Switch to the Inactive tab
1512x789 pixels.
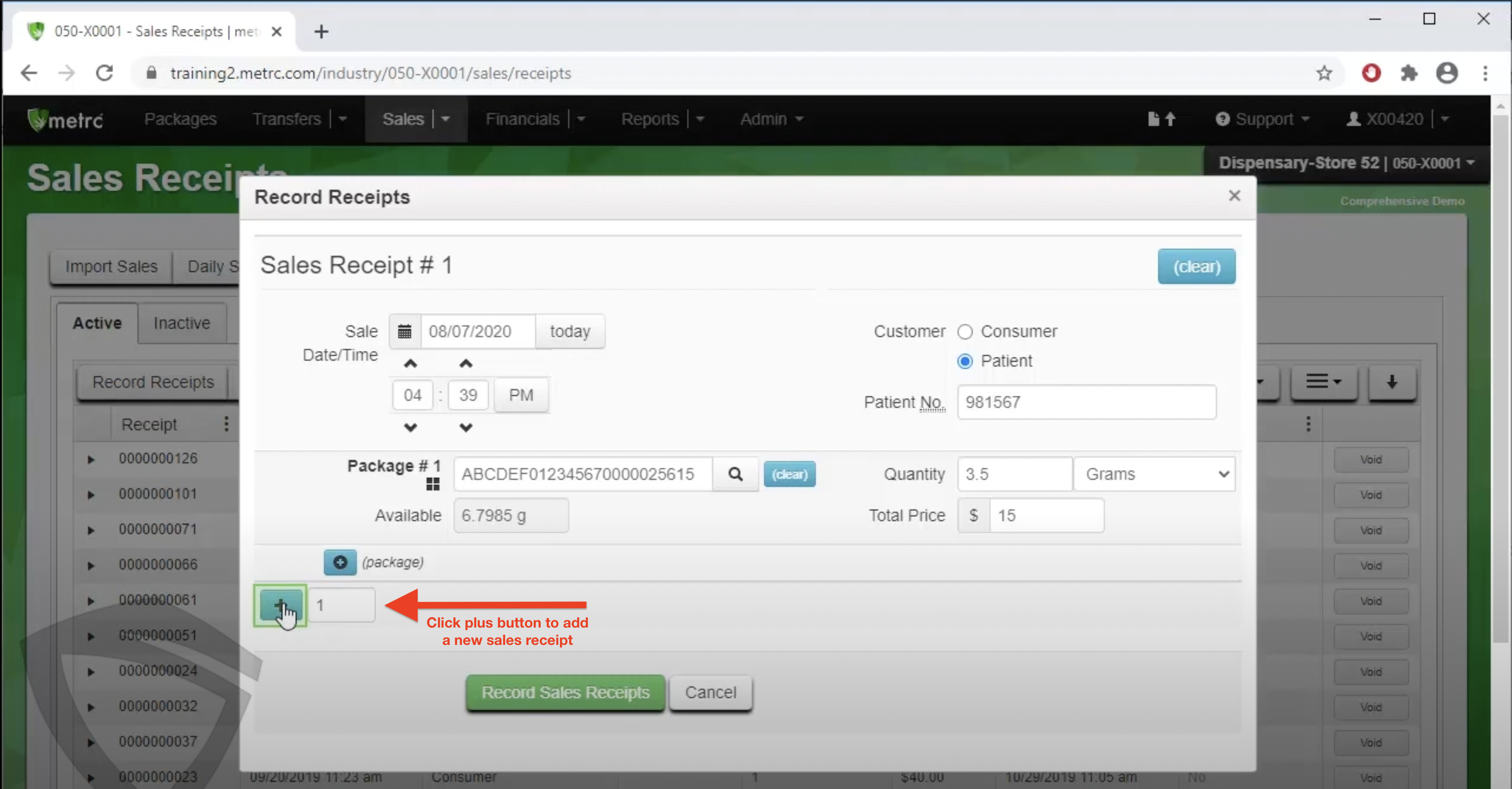coord(181,323)
